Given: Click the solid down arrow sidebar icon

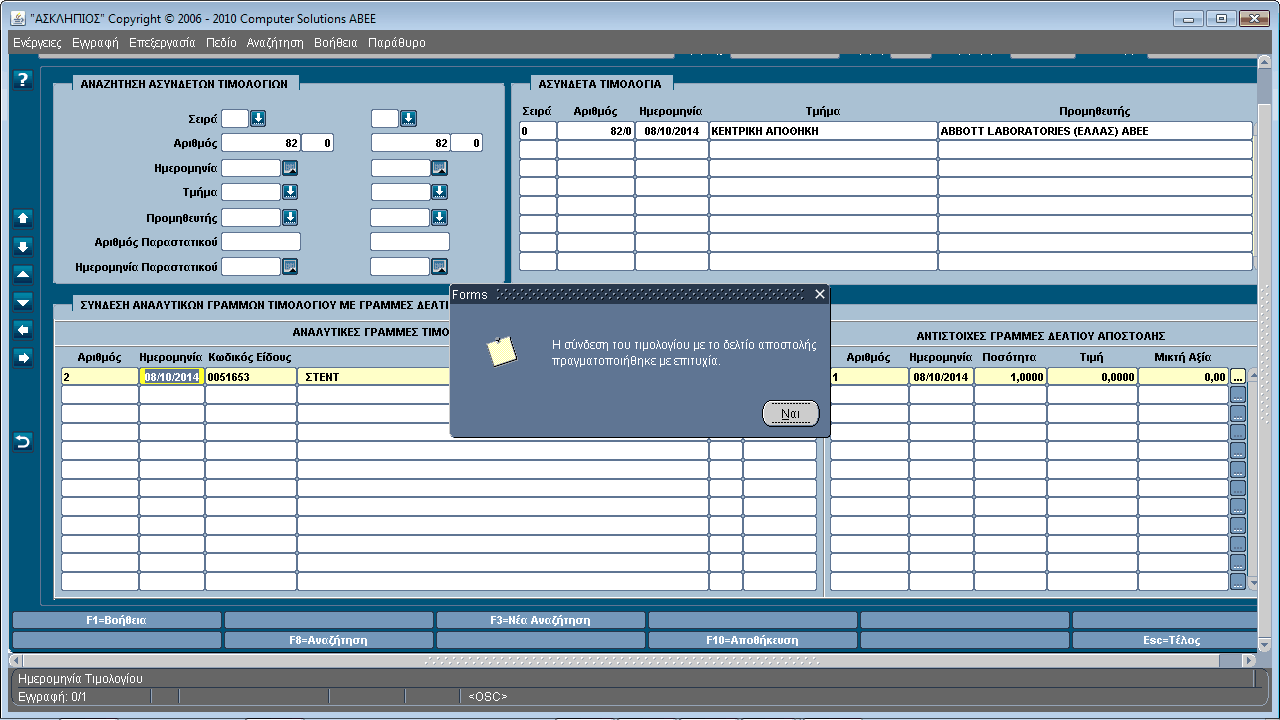Looking at the screenshot, I should coord(23,245).
